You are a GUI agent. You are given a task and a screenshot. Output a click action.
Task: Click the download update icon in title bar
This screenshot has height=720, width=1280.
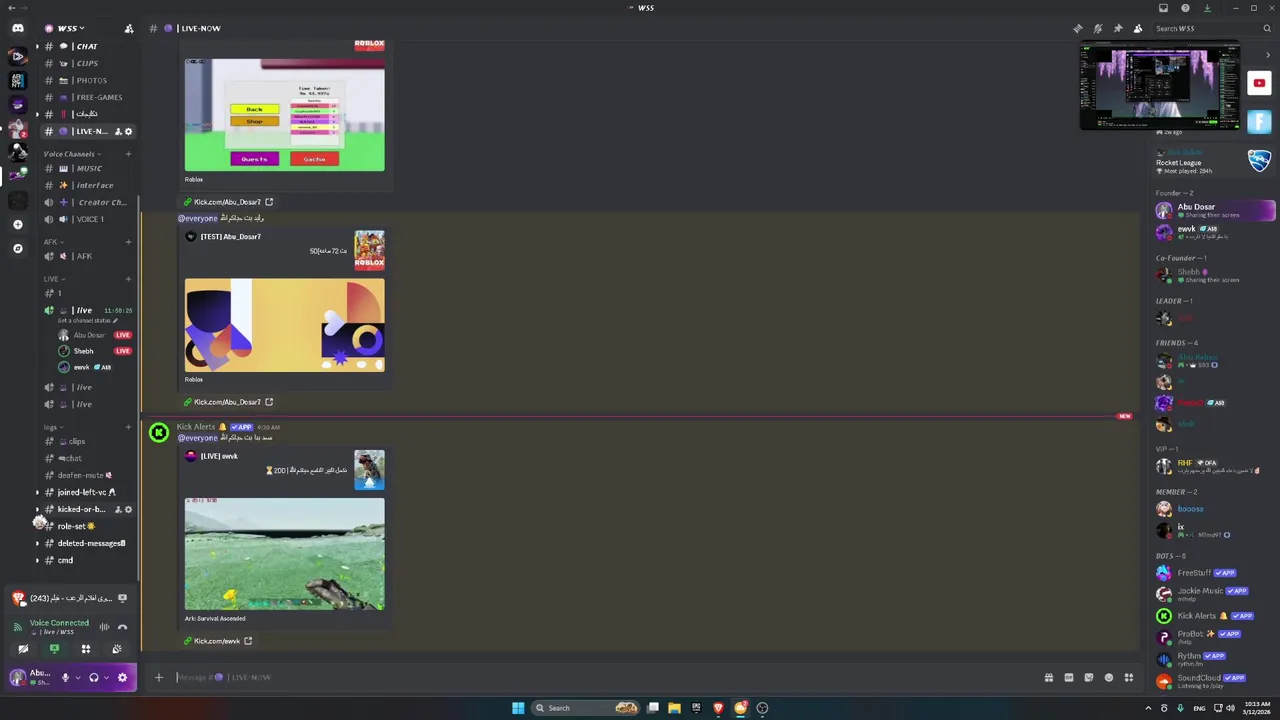[x=1207, y=8]
